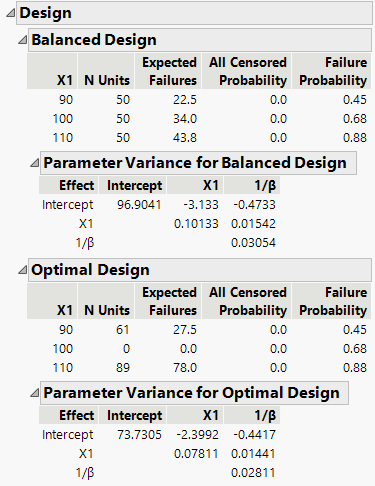Click N Units value 89 in Optimal Design
This screenshot has width=375, height=486.
[x=123, y=368]
